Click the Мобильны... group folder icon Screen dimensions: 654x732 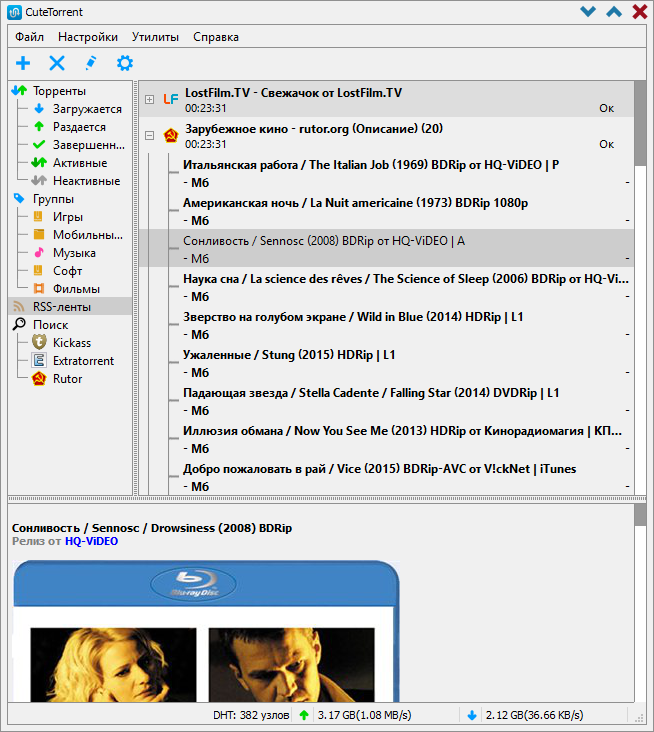39,234
